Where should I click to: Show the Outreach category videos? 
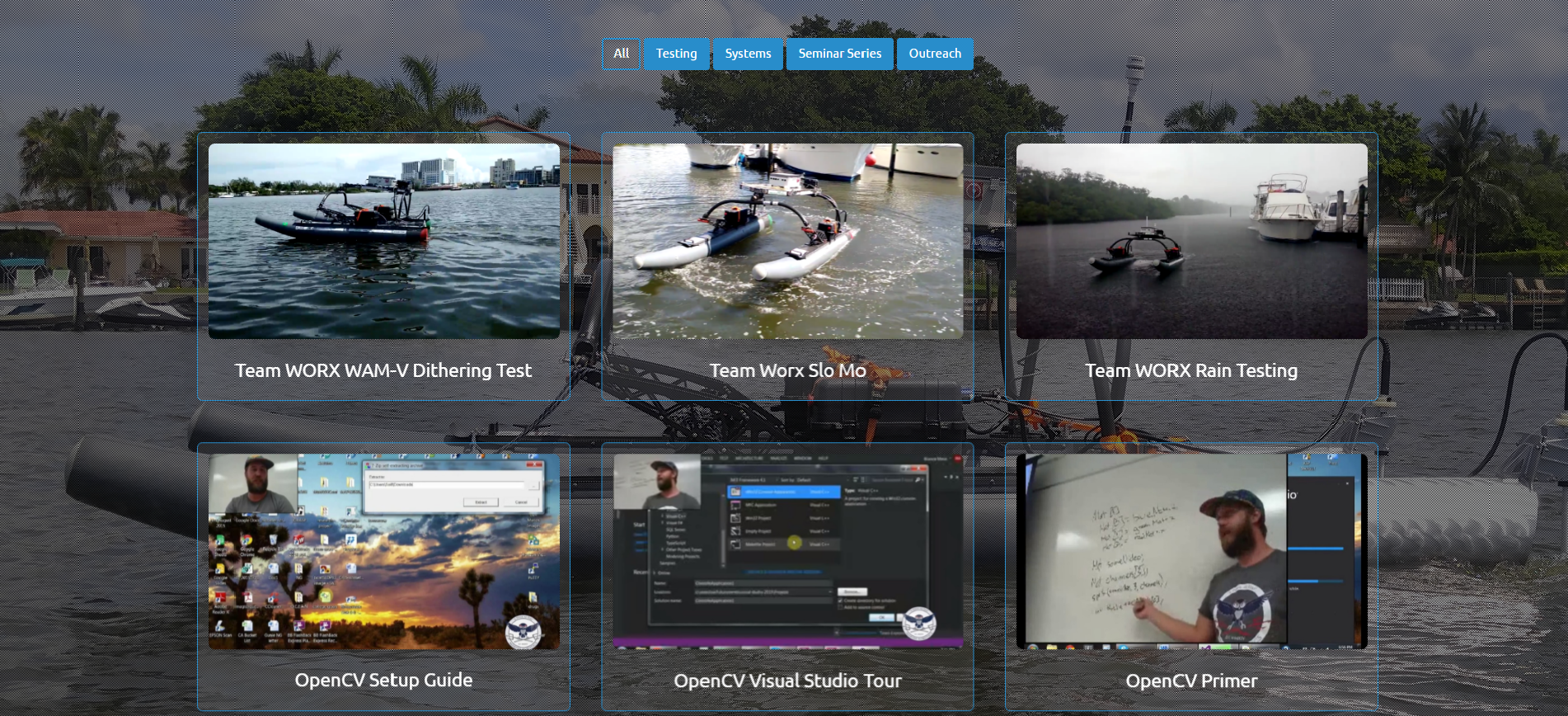tap(935, 54)
